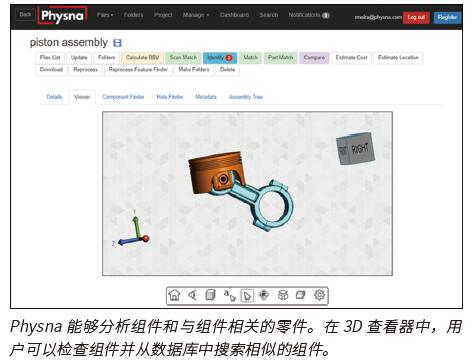Click the user email address in the header
Screen dimensions: 473x363
click(x=378, y=17)
